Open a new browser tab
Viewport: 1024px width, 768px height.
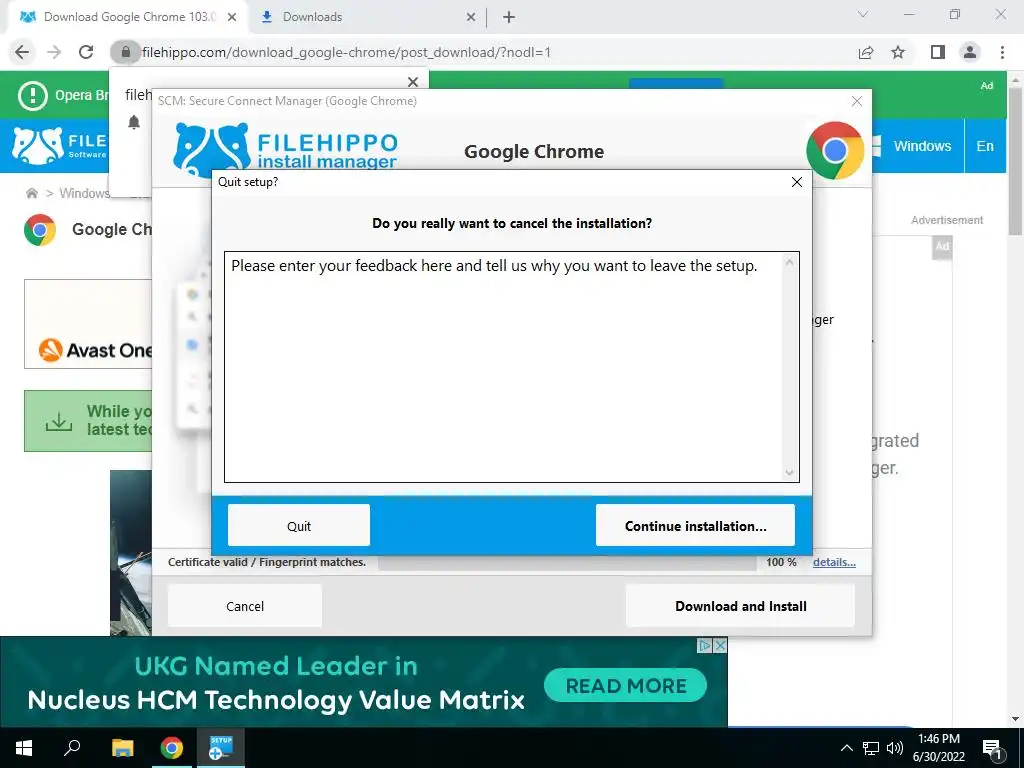(x=509, y=17)
